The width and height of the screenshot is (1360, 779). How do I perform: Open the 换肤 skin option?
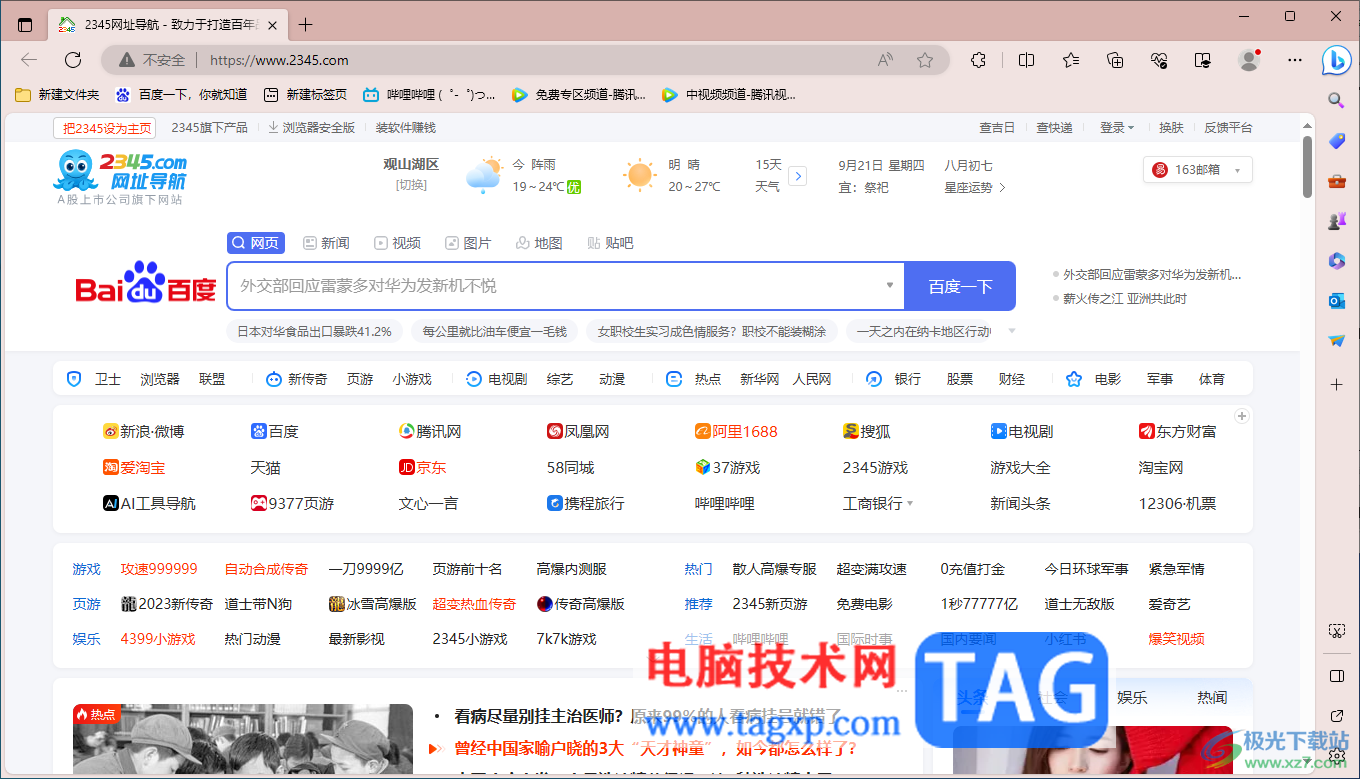click(1171, 128)
